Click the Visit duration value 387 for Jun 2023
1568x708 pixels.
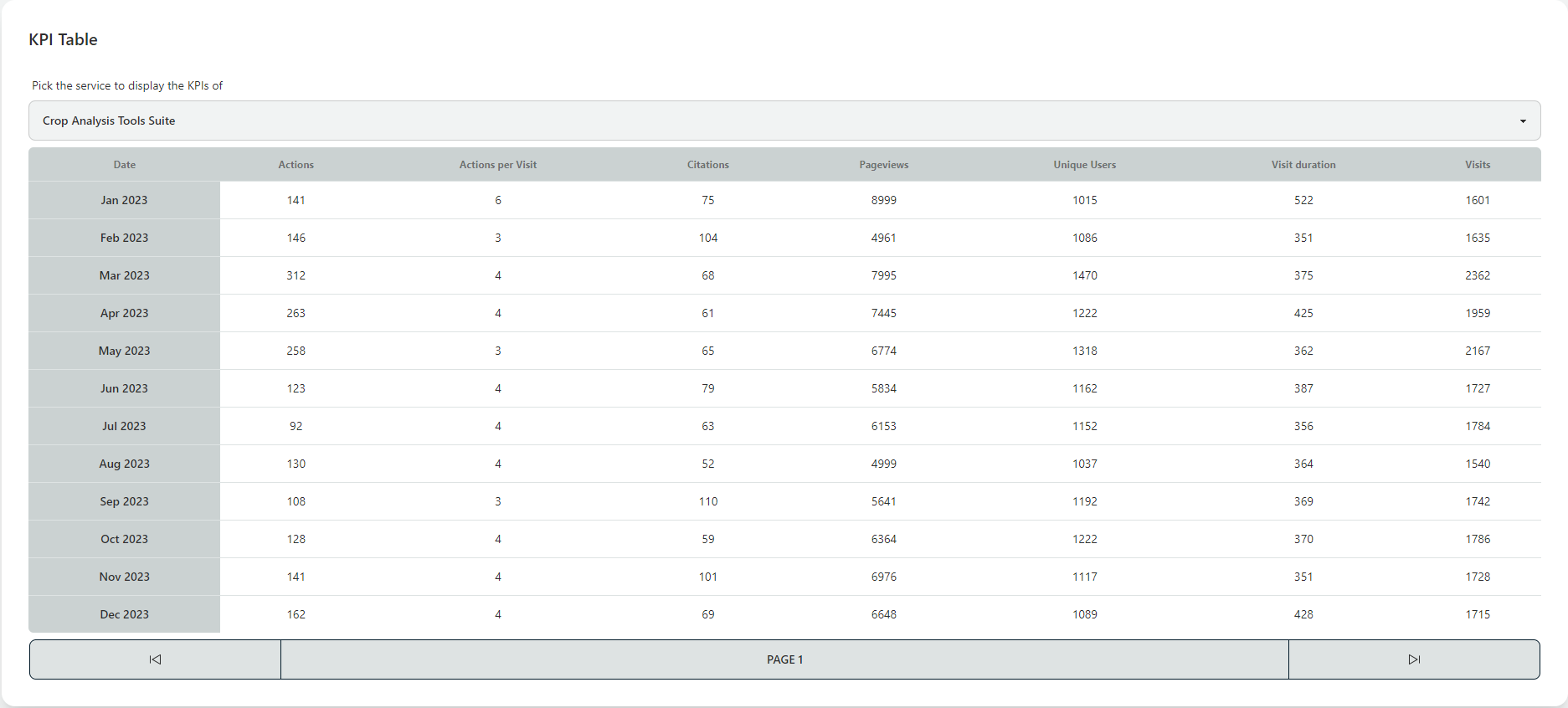[x=1303, y=388]
